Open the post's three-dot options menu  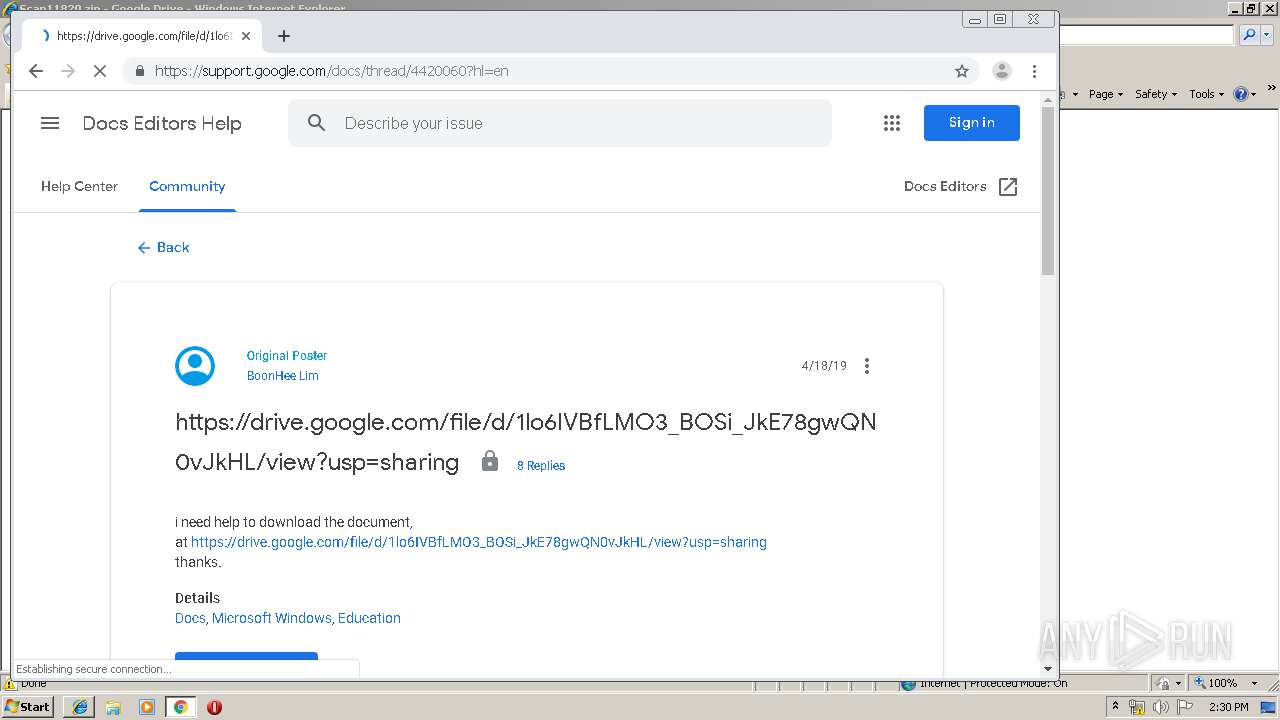tap(867, 366)
